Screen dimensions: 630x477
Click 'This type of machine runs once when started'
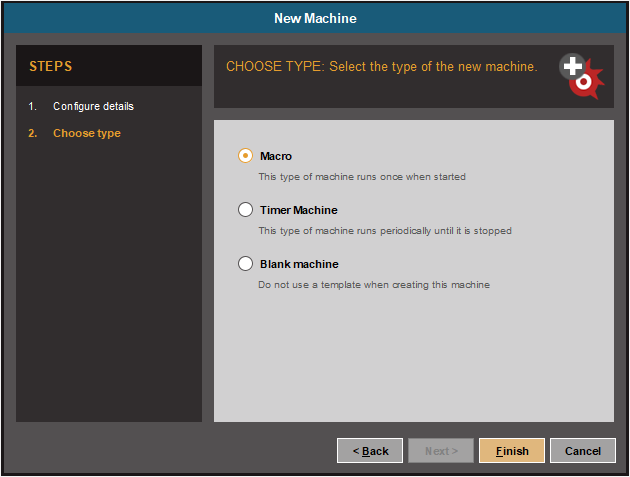pyautogui.click(x=362, y=177)
